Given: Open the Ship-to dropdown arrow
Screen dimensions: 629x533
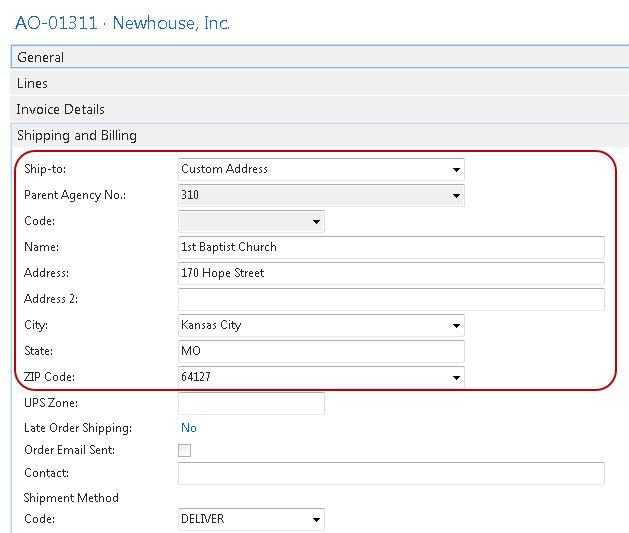Looking at the screenshot, I should point(456,170).
